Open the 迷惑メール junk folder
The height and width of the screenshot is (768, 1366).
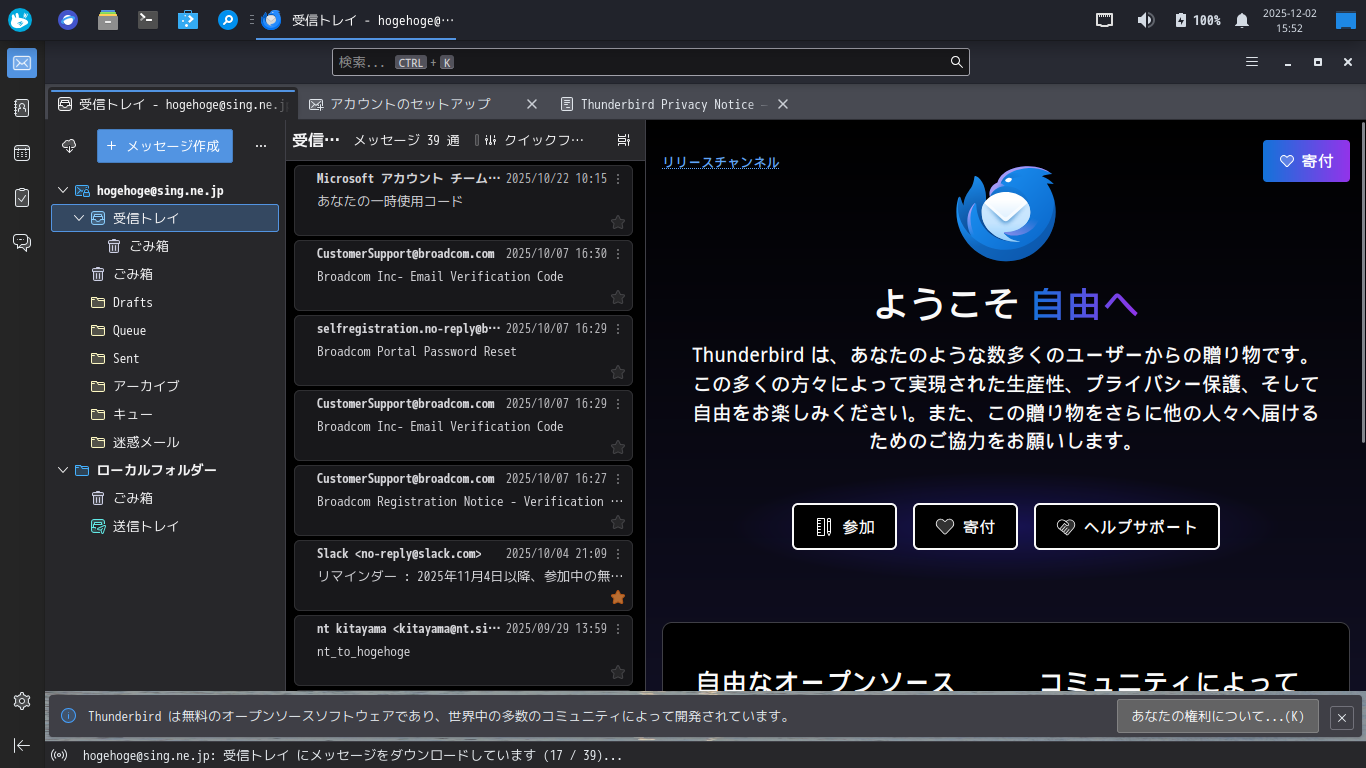pos(134,442)
